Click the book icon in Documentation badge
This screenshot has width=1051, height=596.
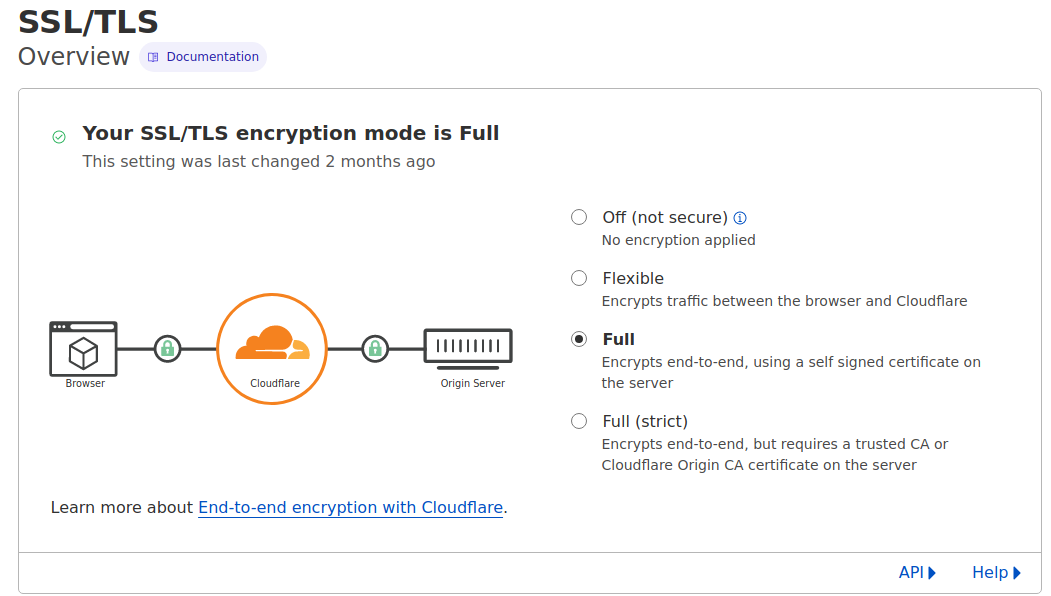[153, 57]
